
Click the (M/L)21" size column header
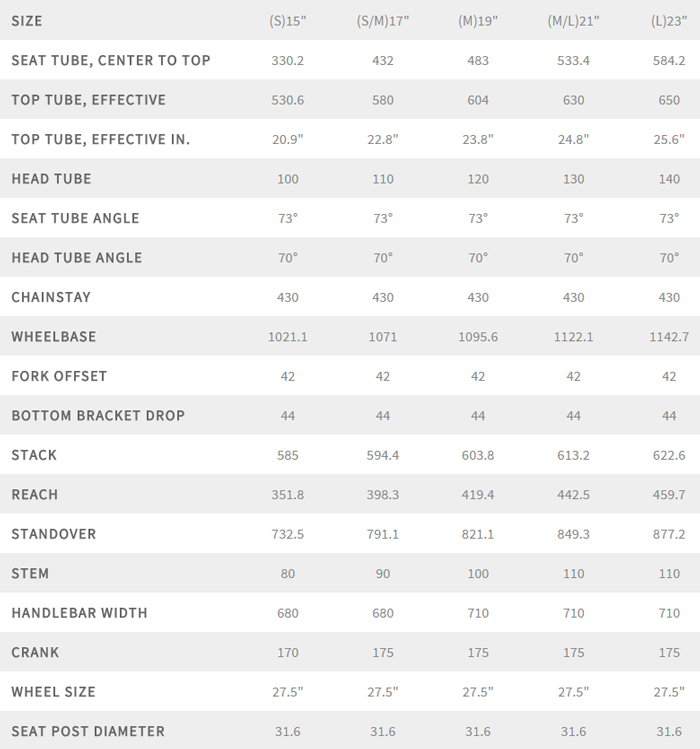(x=573, y=21)
